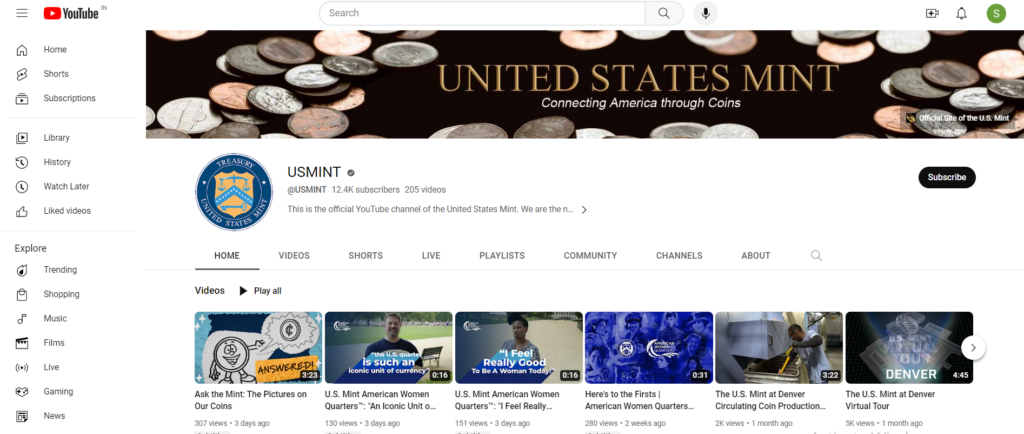Click the USMINT channel name

coord(314,172)
